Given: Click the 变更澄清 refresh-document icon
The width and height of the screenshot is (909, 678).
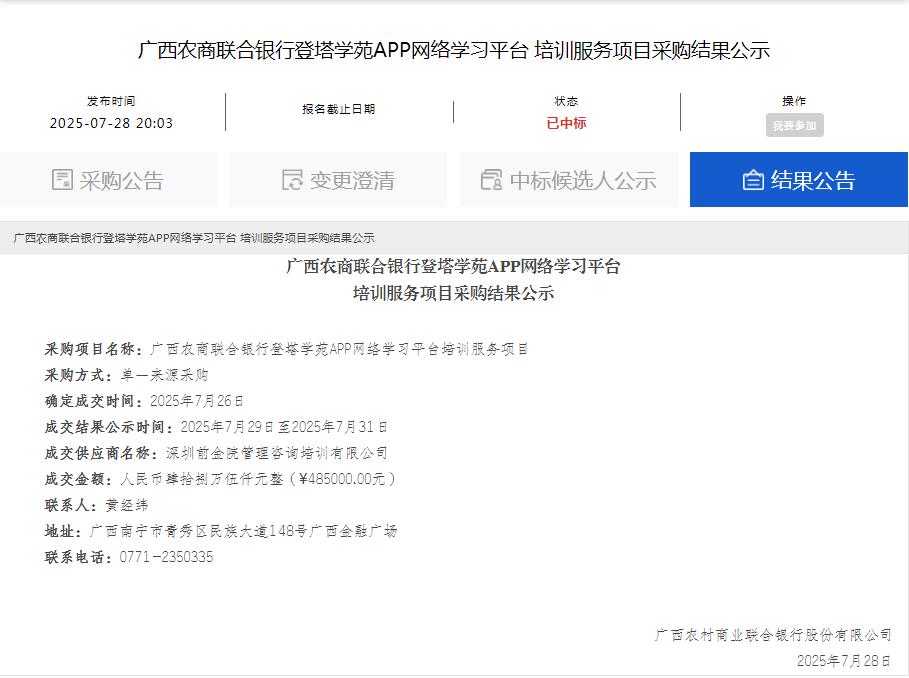Looking at the screenshot, I should pyautogui.click(x=292, y=180).
